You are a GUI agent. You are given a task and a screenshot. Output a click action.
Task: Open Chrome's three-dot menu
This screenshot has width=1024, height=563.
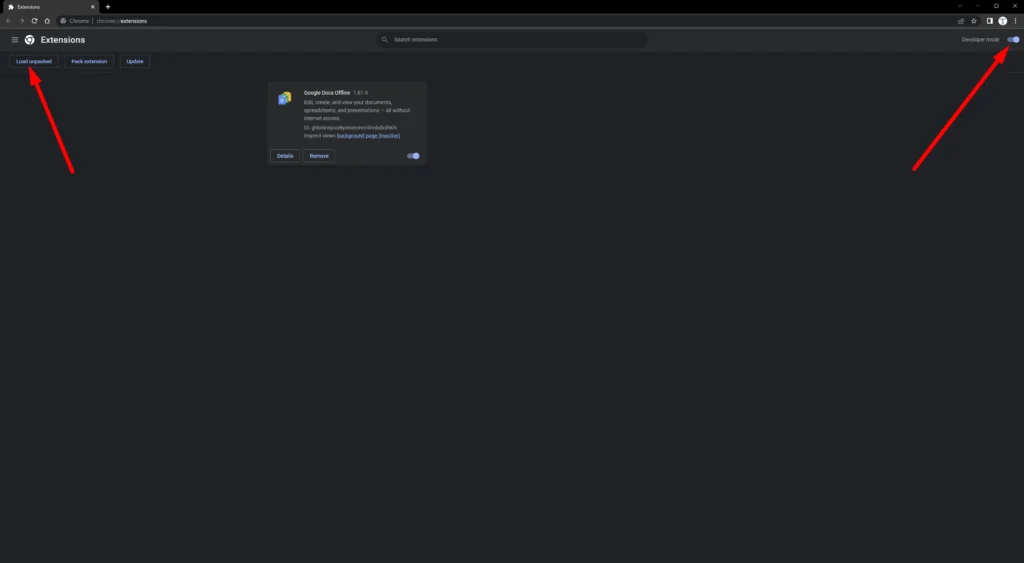coord(1015,20)
